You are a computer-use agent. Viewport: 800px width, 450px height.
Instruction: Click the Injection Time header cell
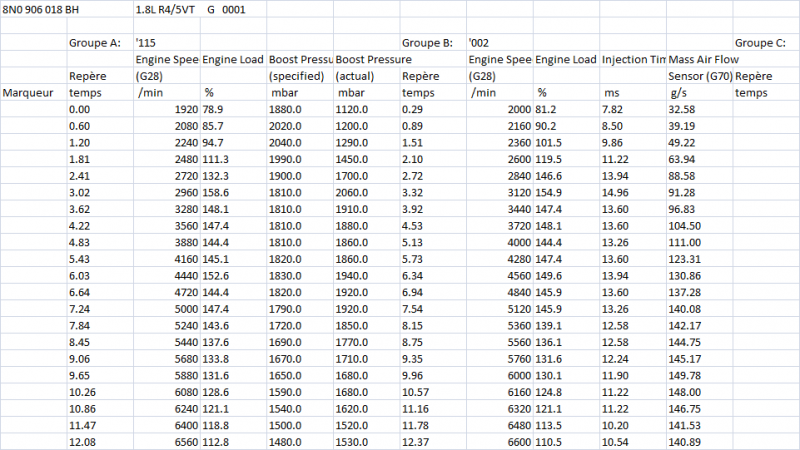click(x=633, y=60)
